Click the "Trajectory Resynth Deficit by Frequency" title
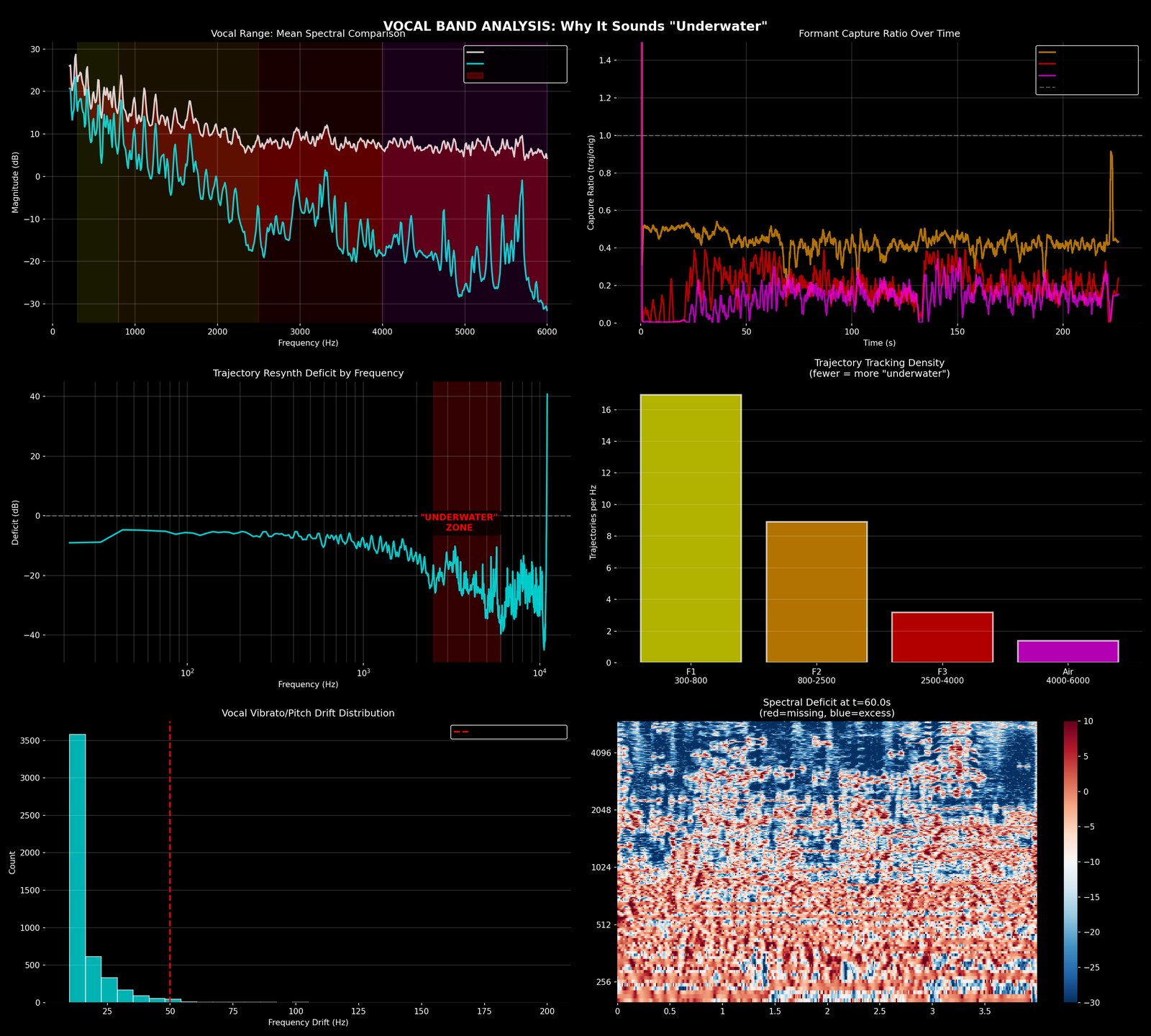Viewport: 1151px width, 1036px height. (308, 373)
